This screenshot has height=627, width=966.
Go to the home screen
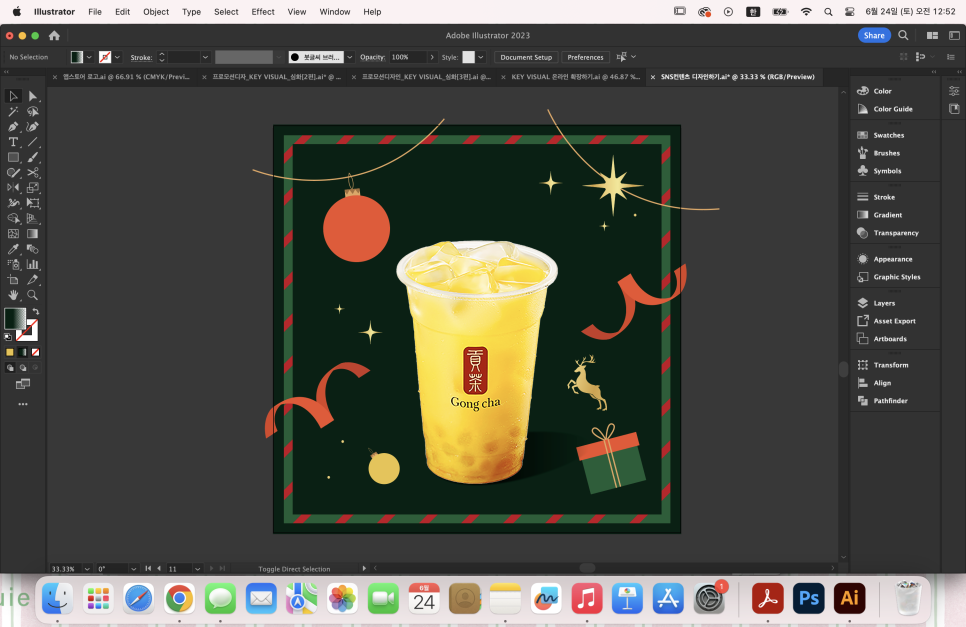[x=54, y=36]
